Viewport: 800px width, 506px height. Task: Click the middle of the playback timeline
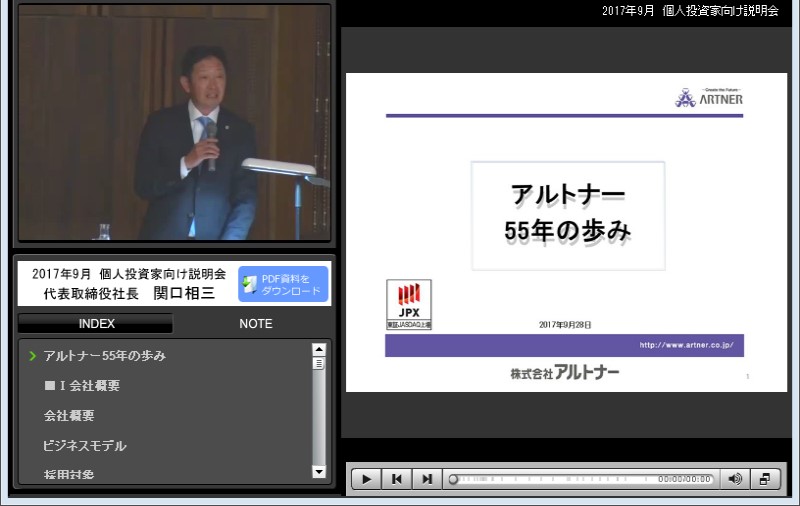pyautogui.click(x=581, y=479)
